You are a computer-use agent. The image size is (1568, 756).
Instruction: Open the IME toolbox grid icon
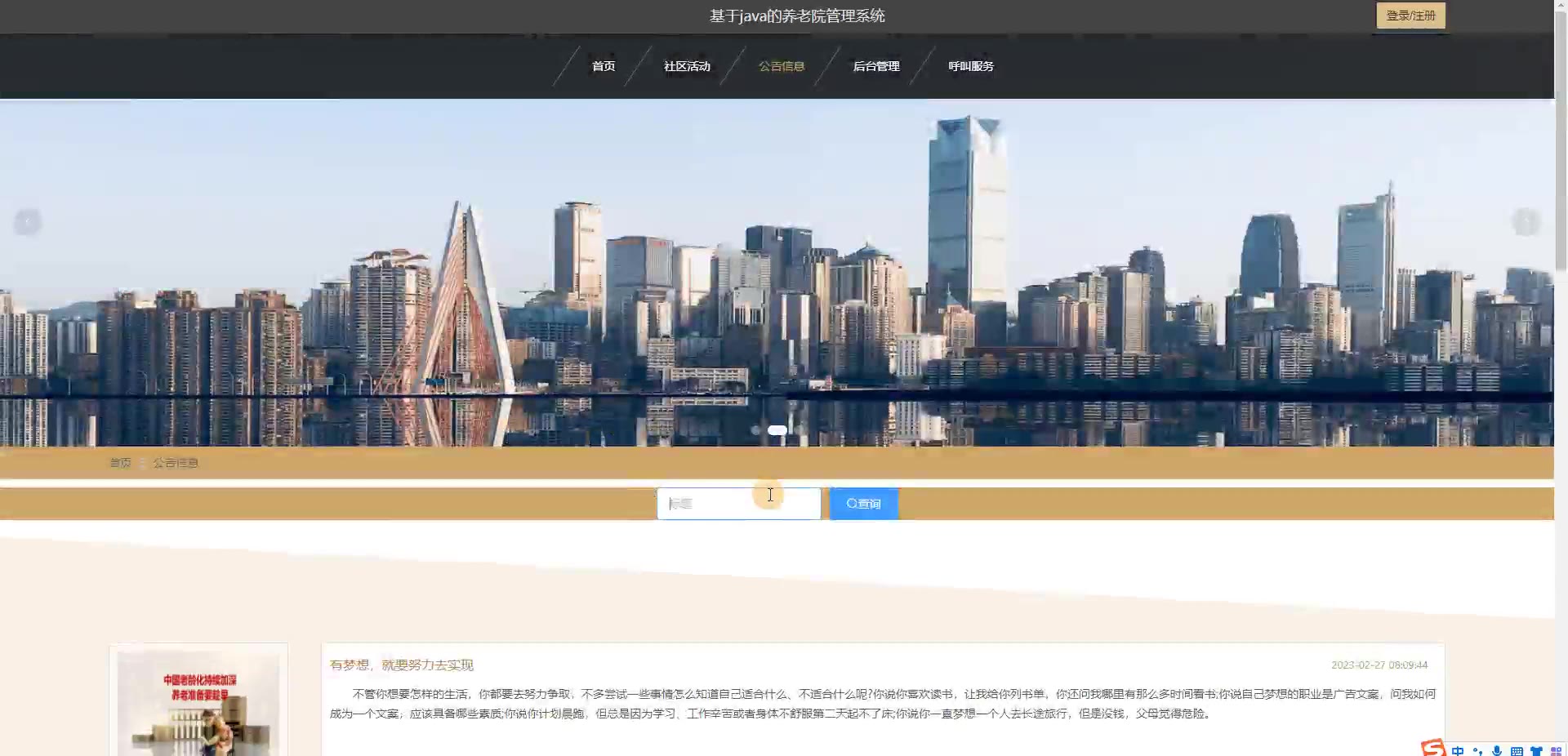pos(1556,751)
